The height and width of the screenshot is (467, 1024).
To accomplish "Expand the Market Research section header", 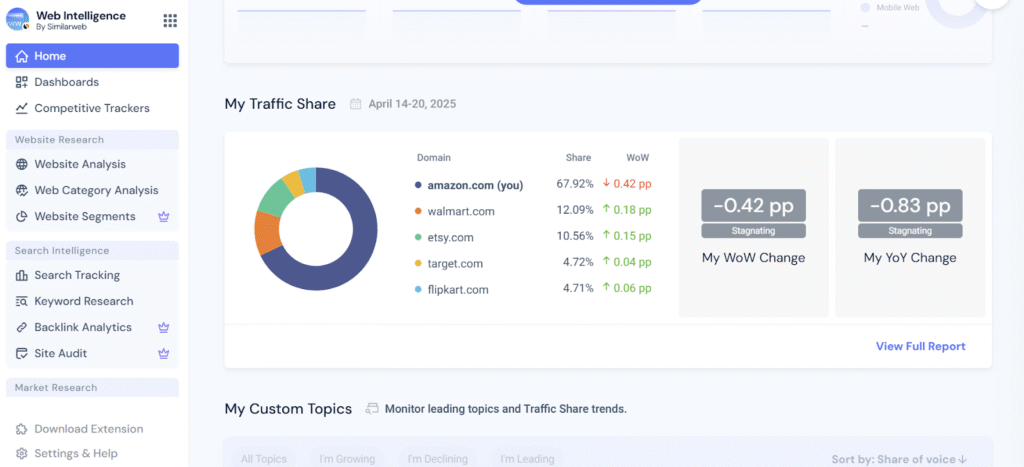I will click(x=92, y=387).
